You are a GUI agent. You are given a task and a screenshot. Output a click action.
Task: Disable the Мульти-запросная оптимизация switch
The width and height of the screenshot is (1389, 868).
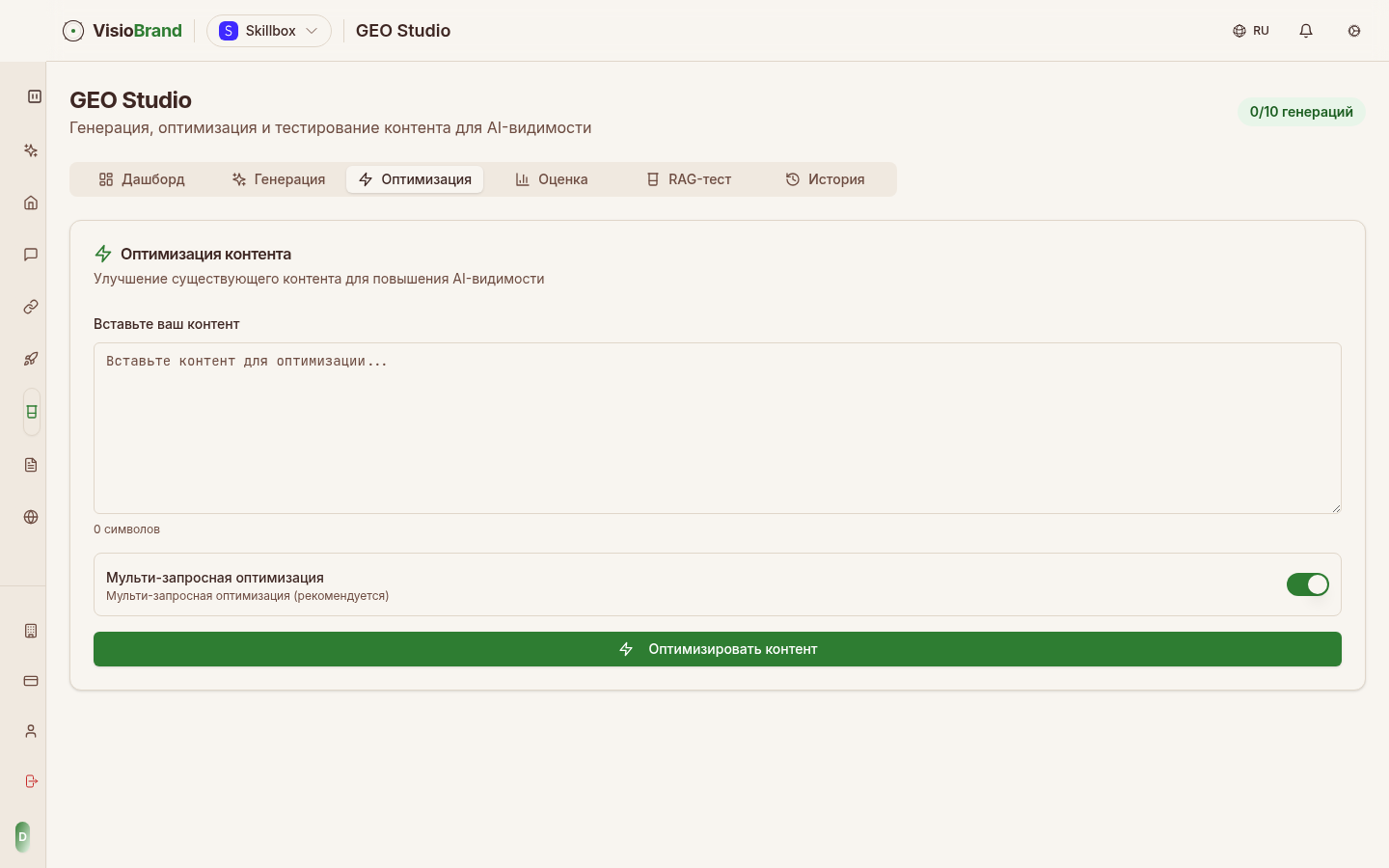point(1307,584)
